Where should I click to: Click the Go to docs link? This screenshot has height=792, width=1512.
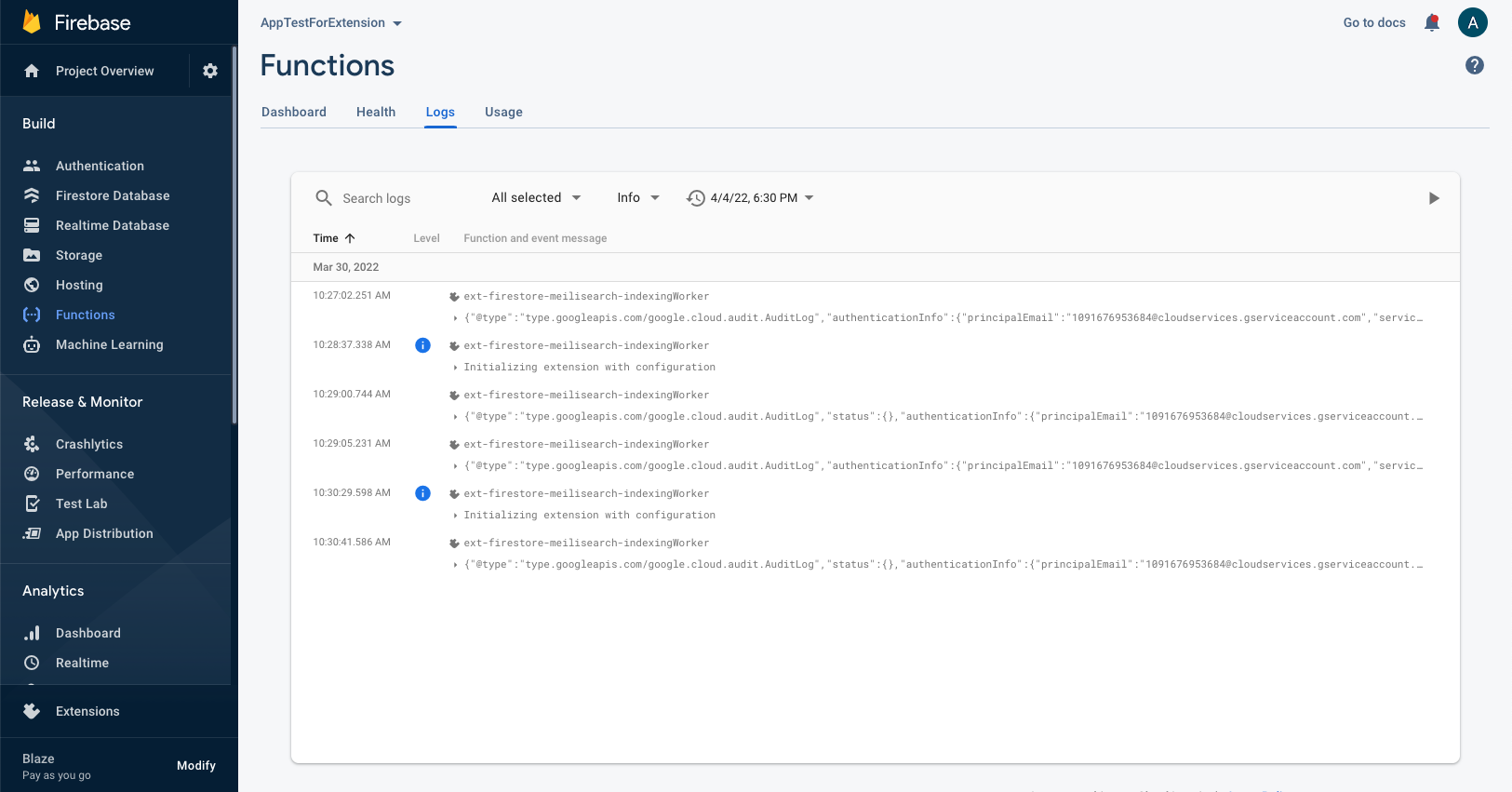click(1374, 22)
